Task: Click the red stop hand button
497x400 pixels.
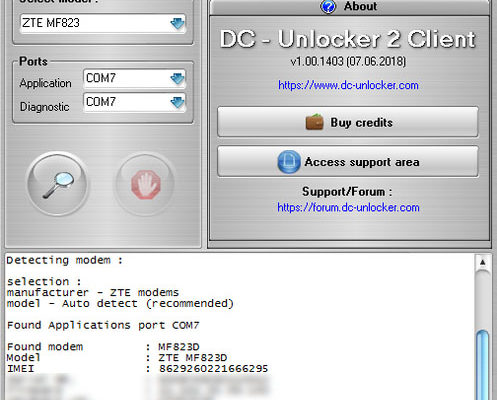Action: pyautogui.click(x=145, y=184)
